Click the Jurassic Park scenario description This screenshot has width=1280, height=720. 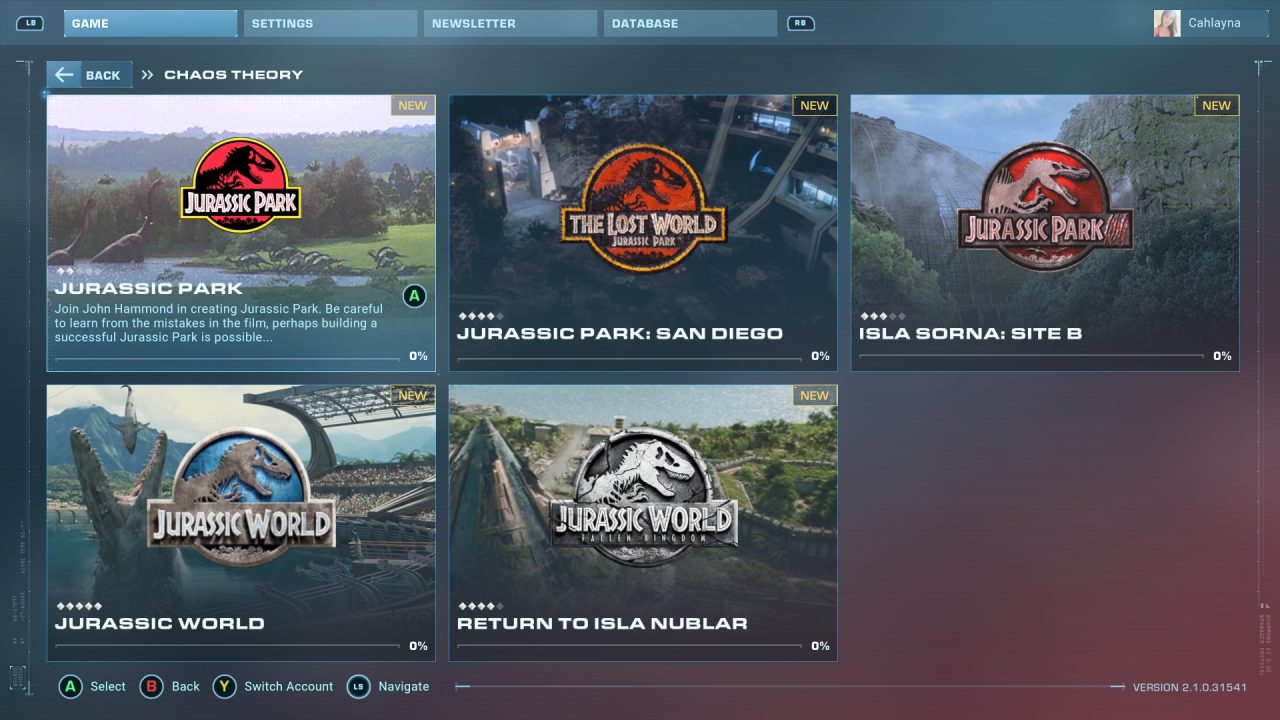(x=219, y=323)
